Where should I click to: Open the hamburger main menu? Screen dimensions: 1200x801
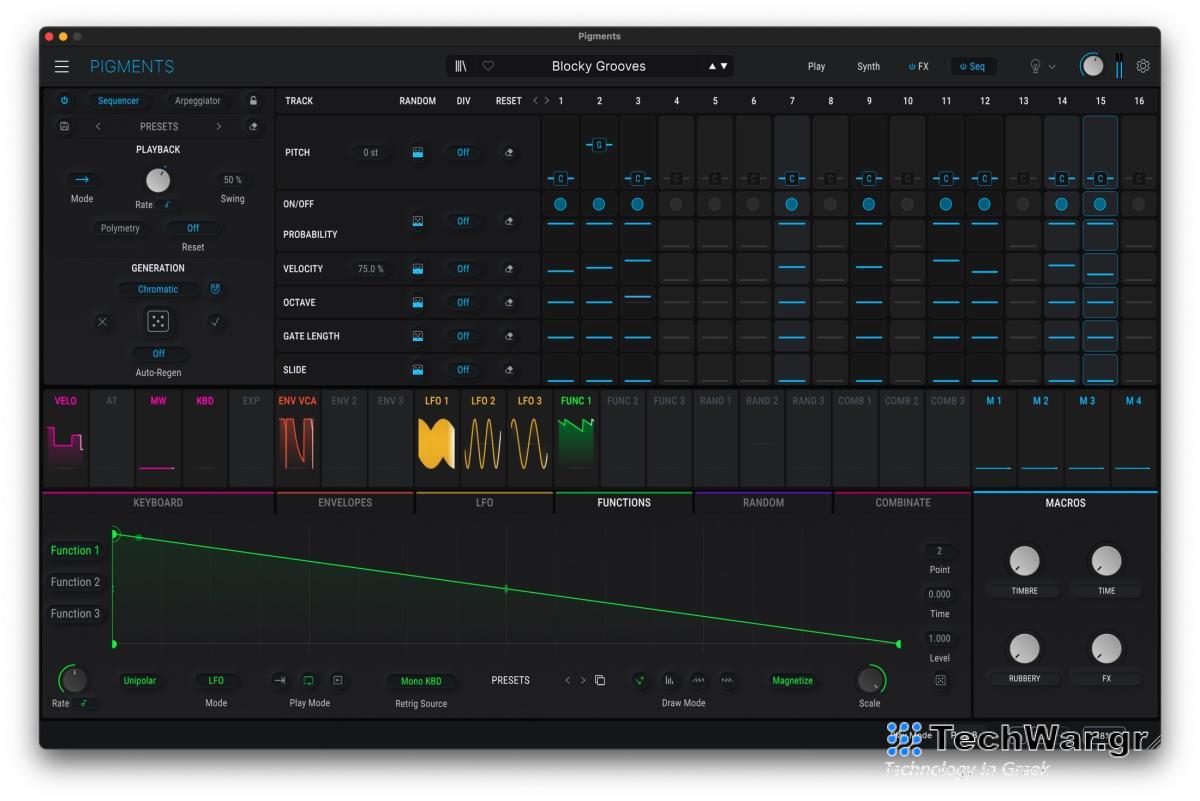pyautogui.click(x=62, y=67)
